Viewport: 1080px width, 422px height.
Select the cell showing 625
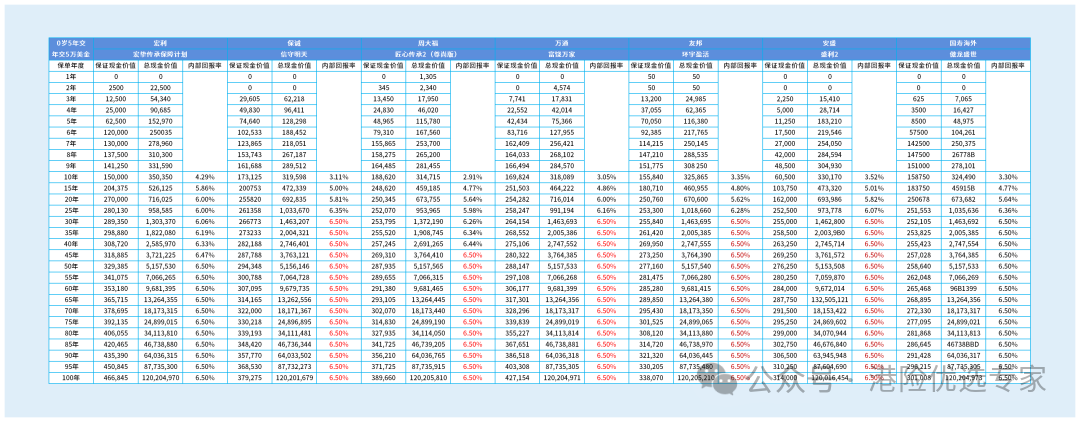919,98
